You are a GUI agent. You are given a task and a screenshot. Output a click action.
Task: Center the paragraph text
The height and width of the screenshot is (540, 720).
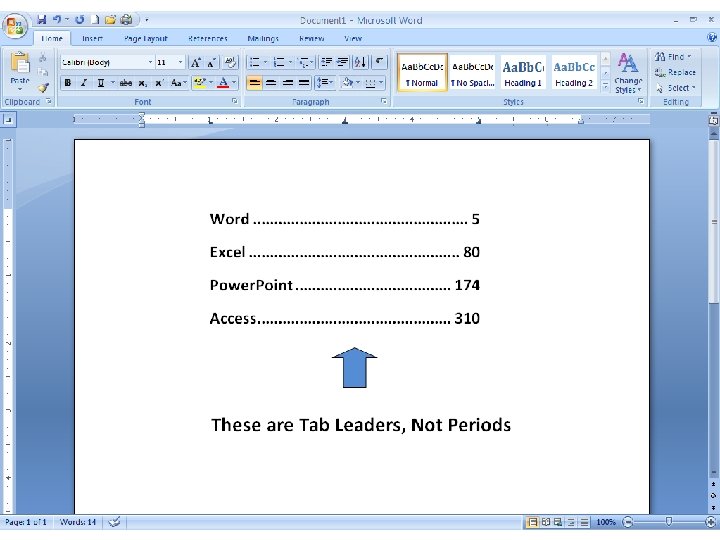271,83
